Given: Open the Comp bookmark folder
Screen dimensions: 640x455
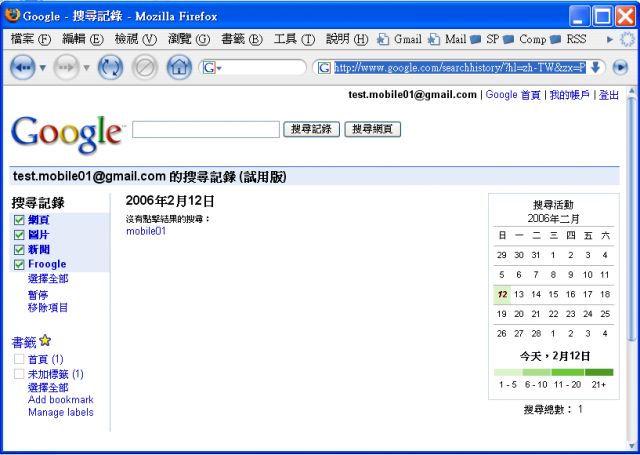Looking at the screenshot, I should pos(524,39).
